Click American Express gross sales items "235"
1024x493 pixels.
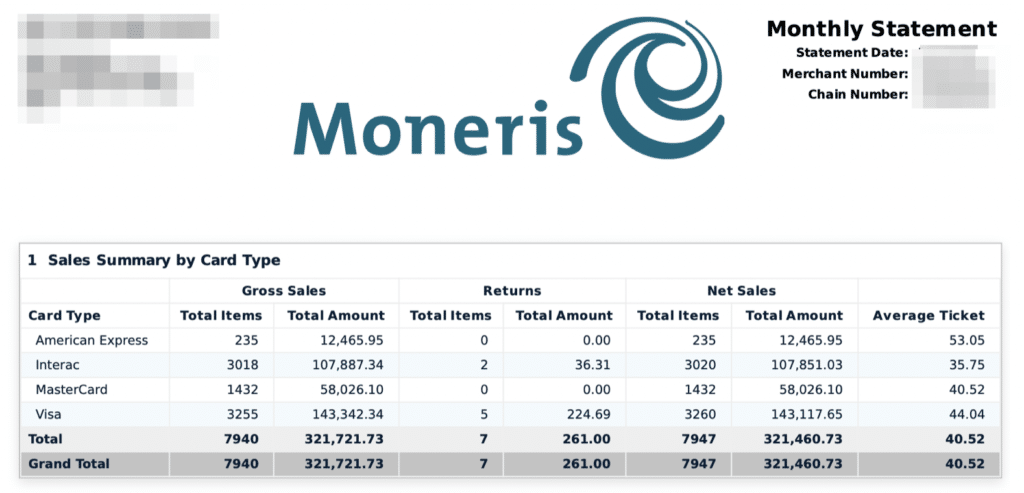coord(246,340)
